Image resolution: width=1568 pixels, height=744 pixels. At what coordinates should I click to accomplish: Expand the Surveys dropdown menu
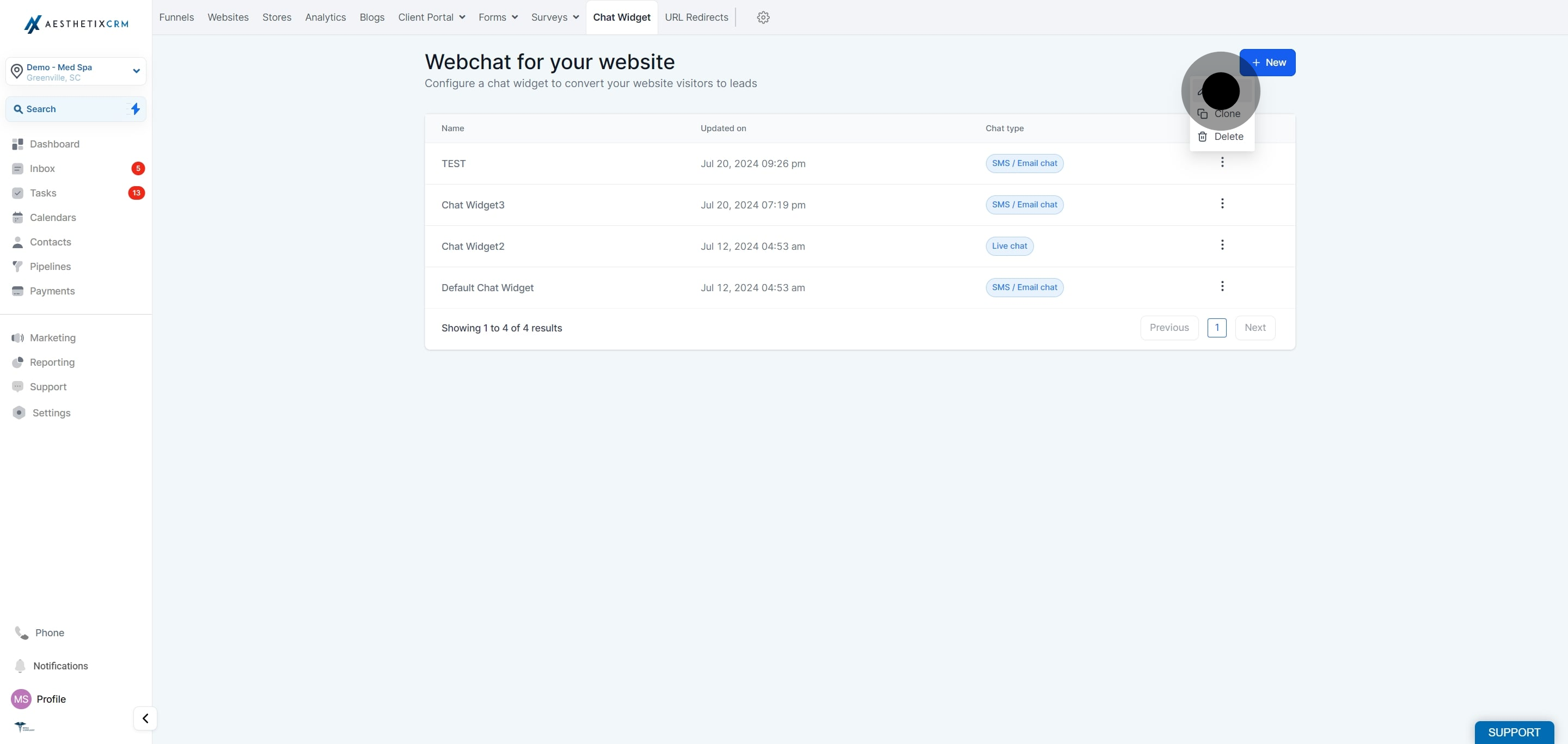tap(555, 17)
